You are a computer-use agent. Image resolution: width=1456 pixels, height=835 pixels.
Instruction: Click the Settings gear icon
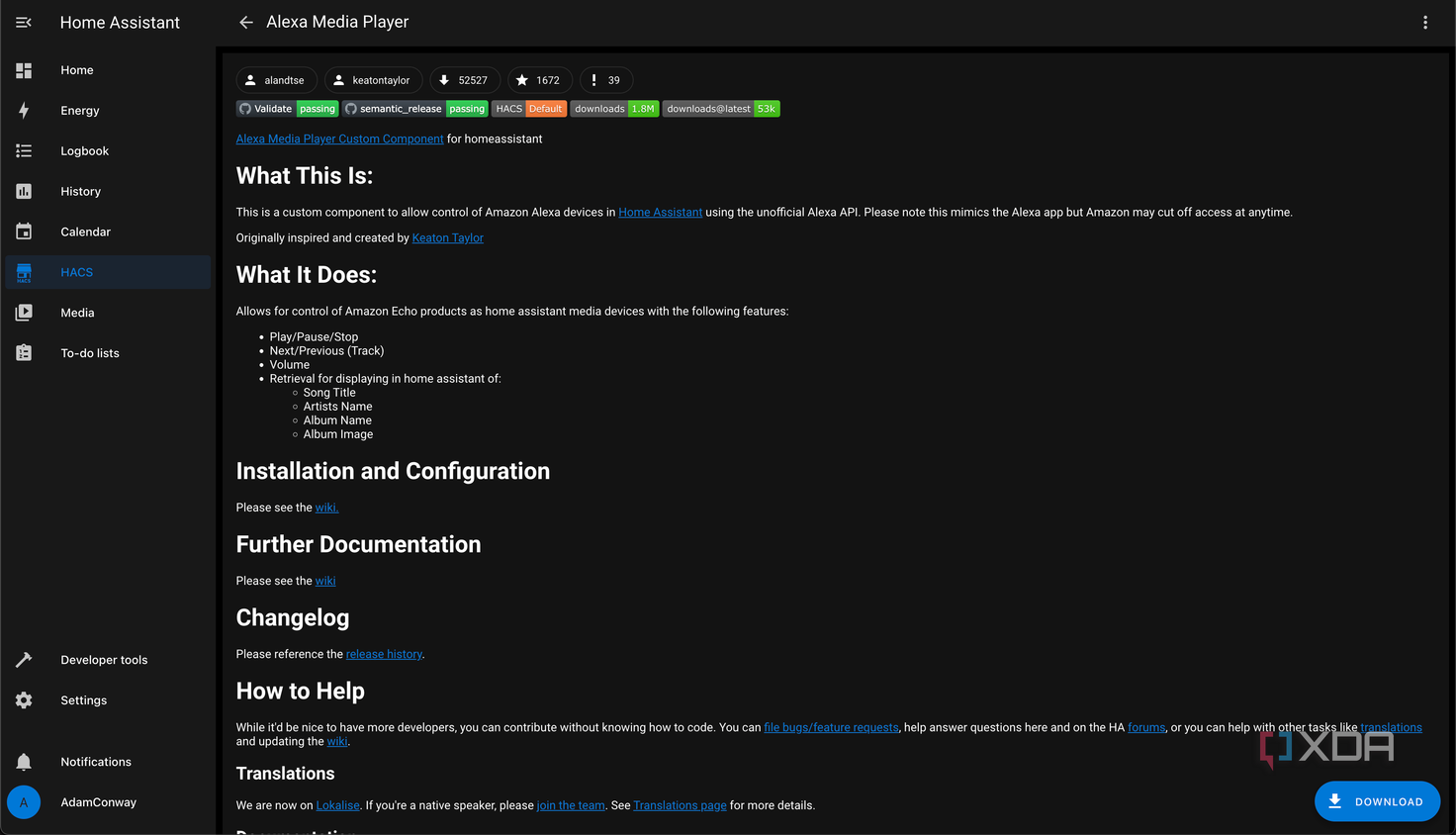[24, 700]
